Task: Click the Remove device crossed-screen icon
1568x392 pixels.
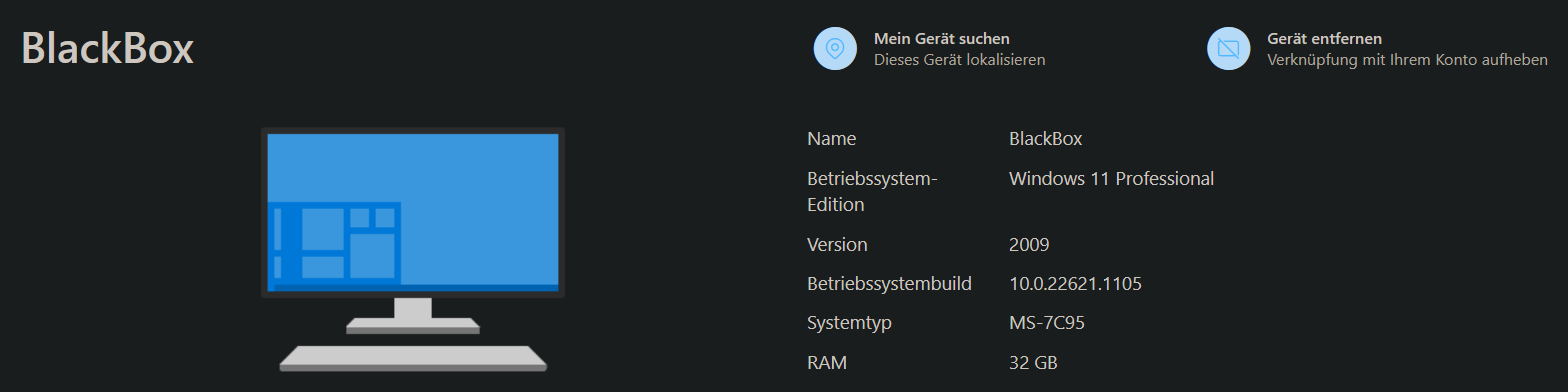Action: (x=1228, y=48)
